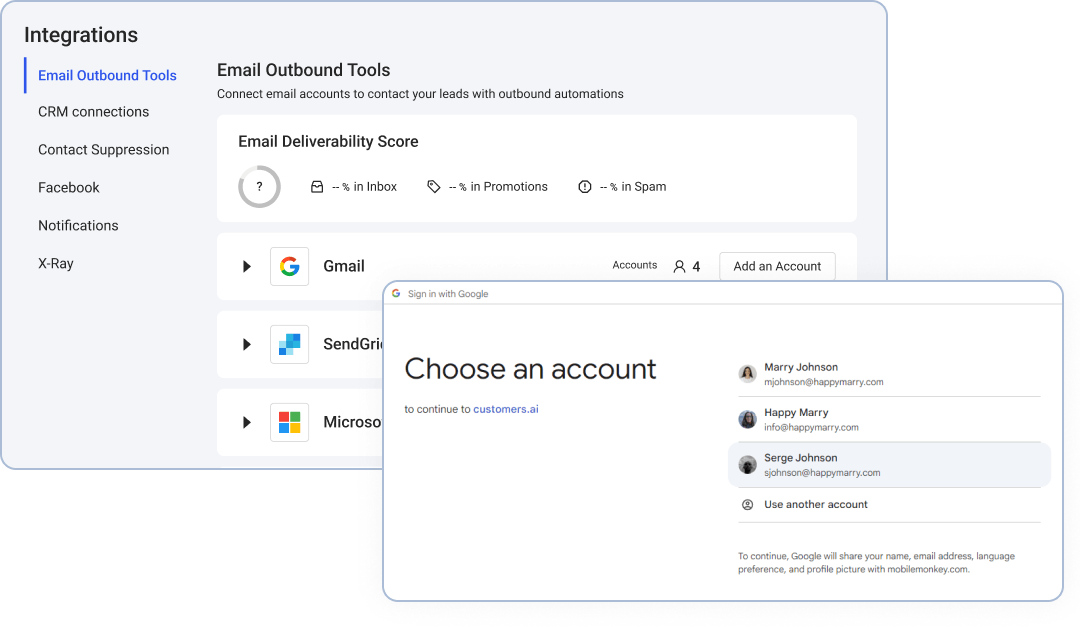Screen dimensions: 1080x640
Task: Select Use another account option
Action: pos(815,505)
